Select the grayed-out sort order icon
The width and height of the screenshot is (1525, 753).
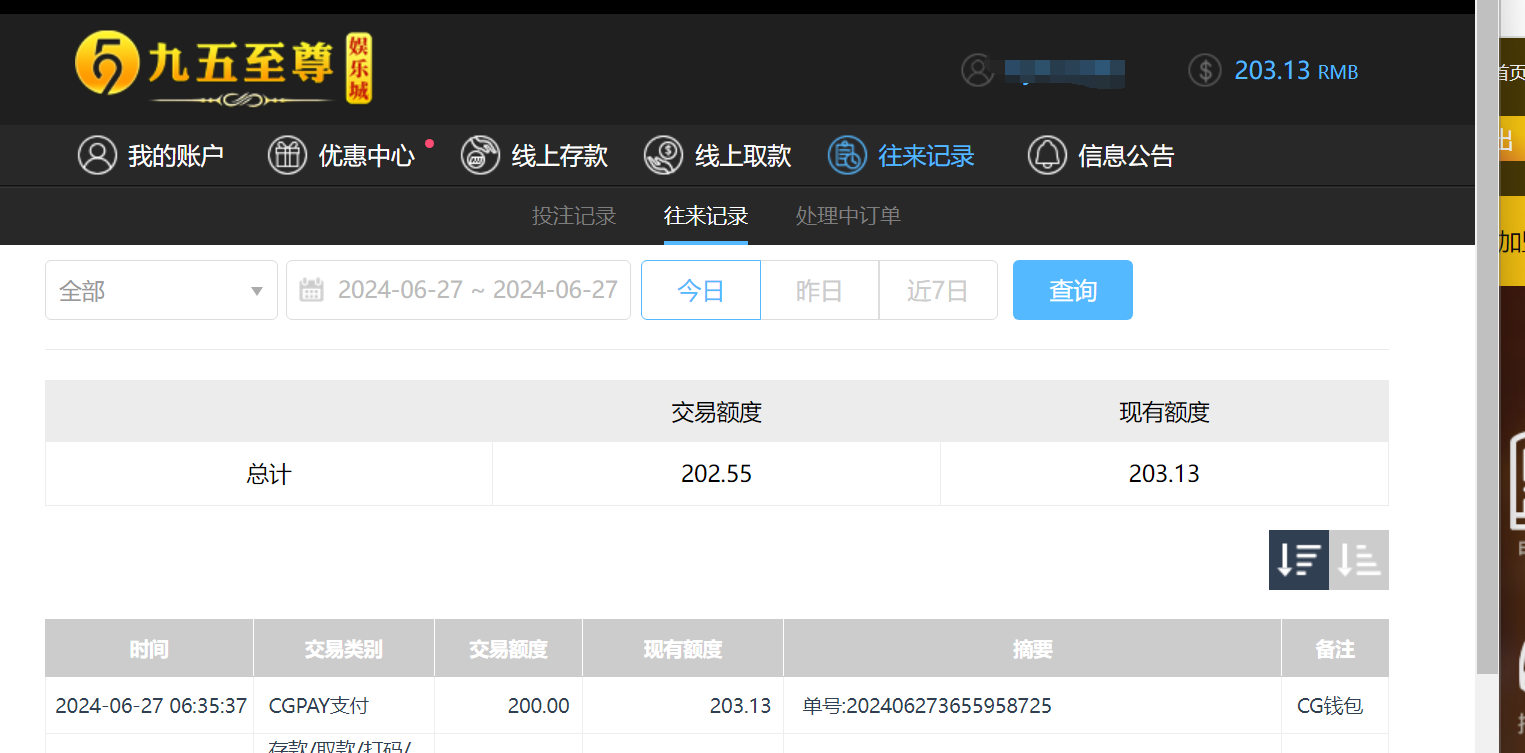pos(1358,559)
